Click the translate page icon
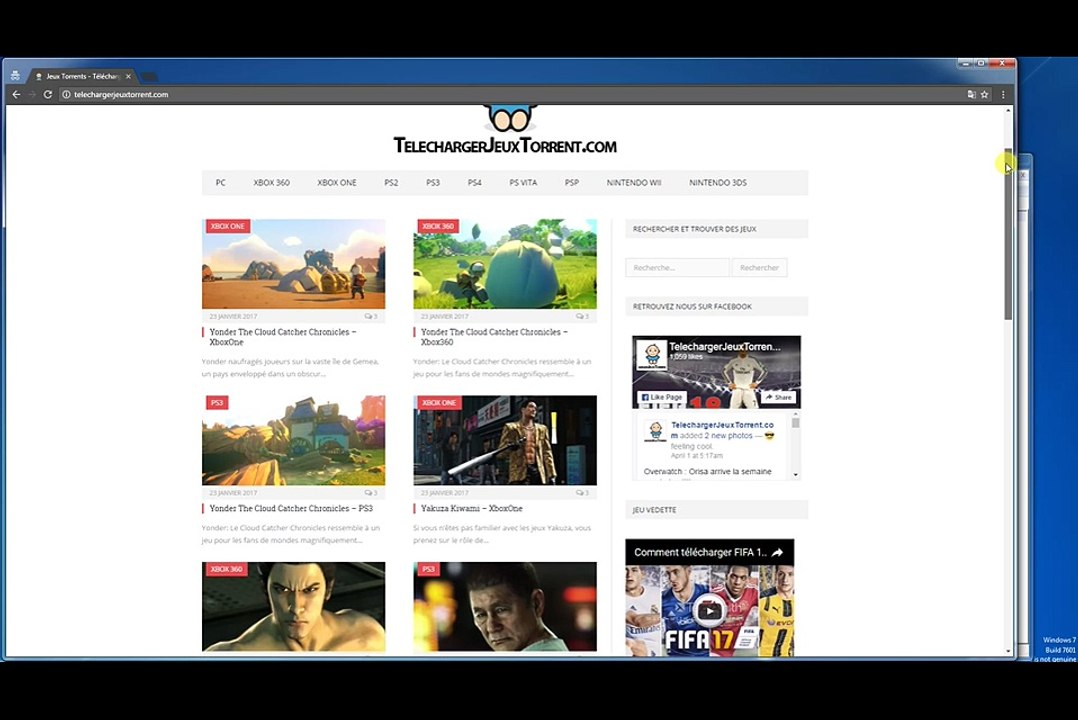Image resolution: width=1078 pixels, height=720 pixels. (x=971, y=94)
